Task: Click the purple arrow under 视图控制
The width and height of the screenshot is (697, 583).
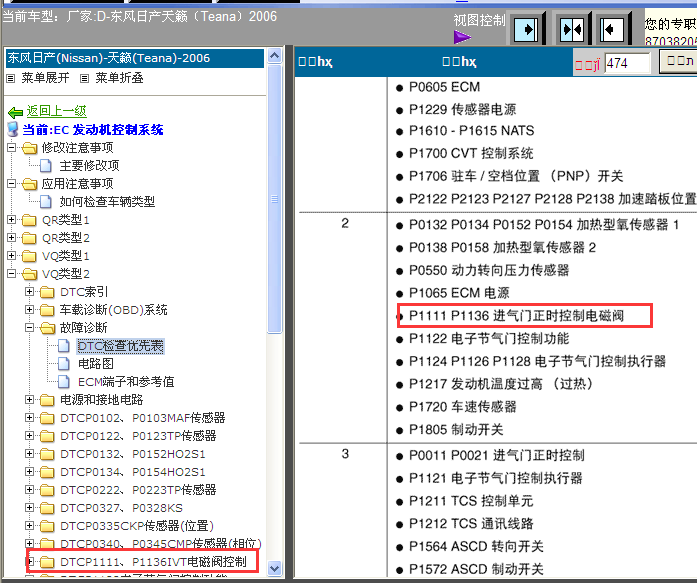Action: click(462, 37)
